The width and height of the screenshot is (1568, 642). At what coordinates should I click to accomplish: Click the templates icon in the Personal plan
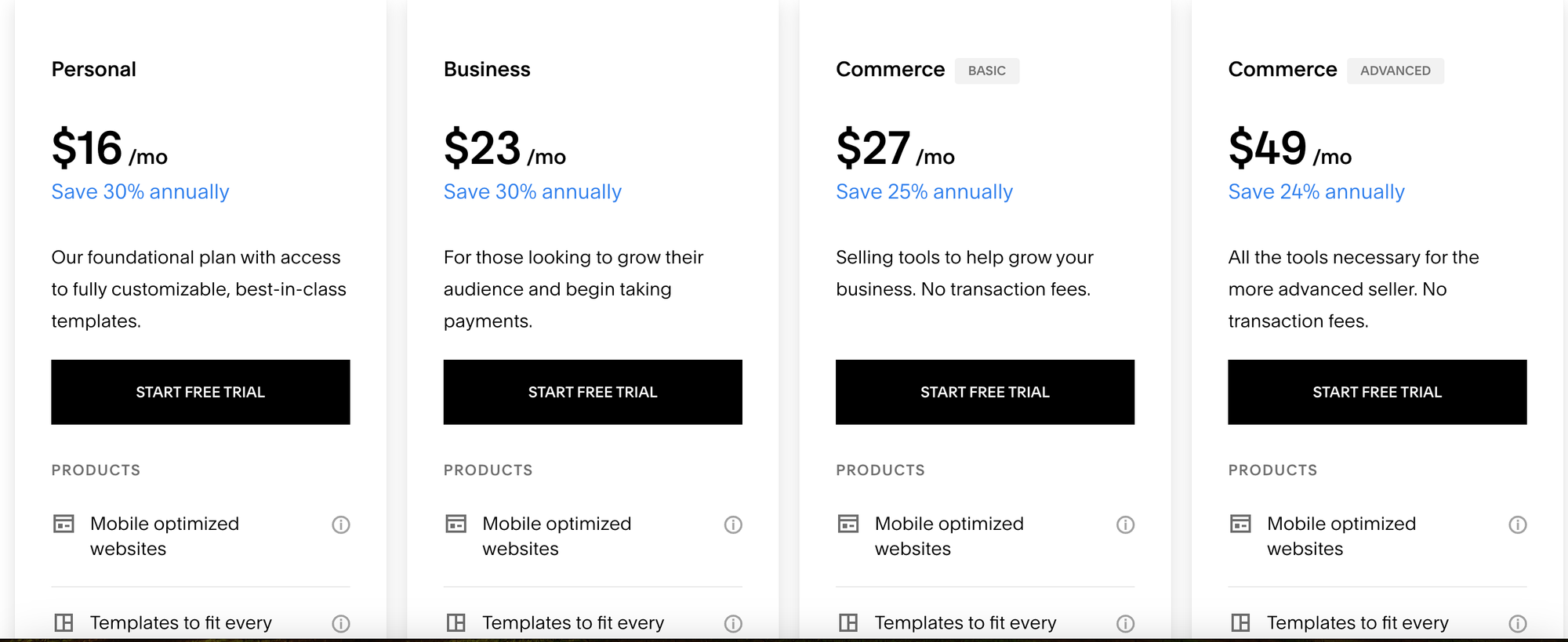tap(64, 622)
